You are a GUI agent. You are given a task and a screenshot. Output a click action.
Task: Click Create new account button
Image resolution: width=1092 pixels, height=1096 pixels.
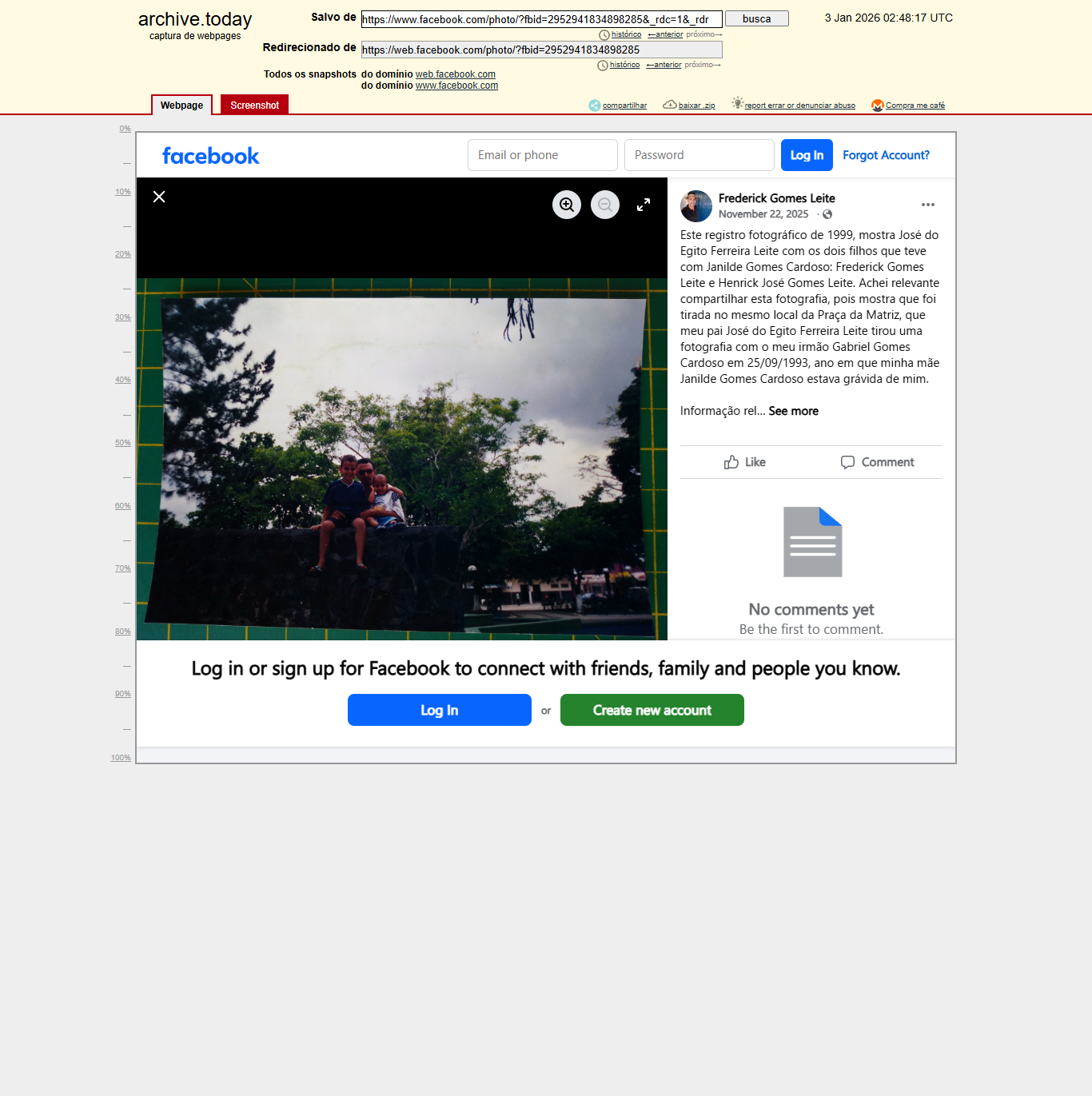pyautogui.click(x=652, y=710)
